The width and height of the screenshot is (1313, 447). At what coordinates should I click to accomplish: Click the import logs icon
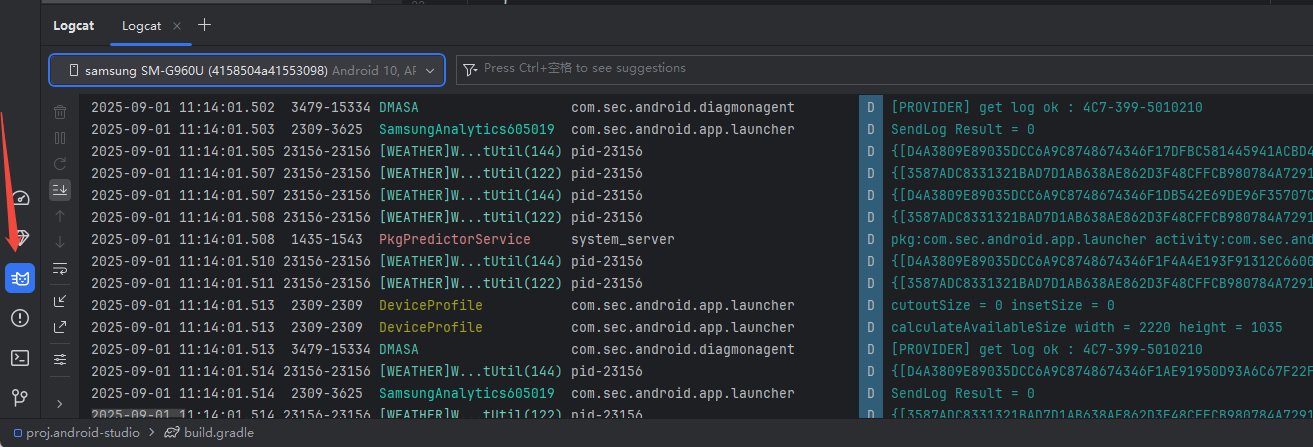[60, 300]
